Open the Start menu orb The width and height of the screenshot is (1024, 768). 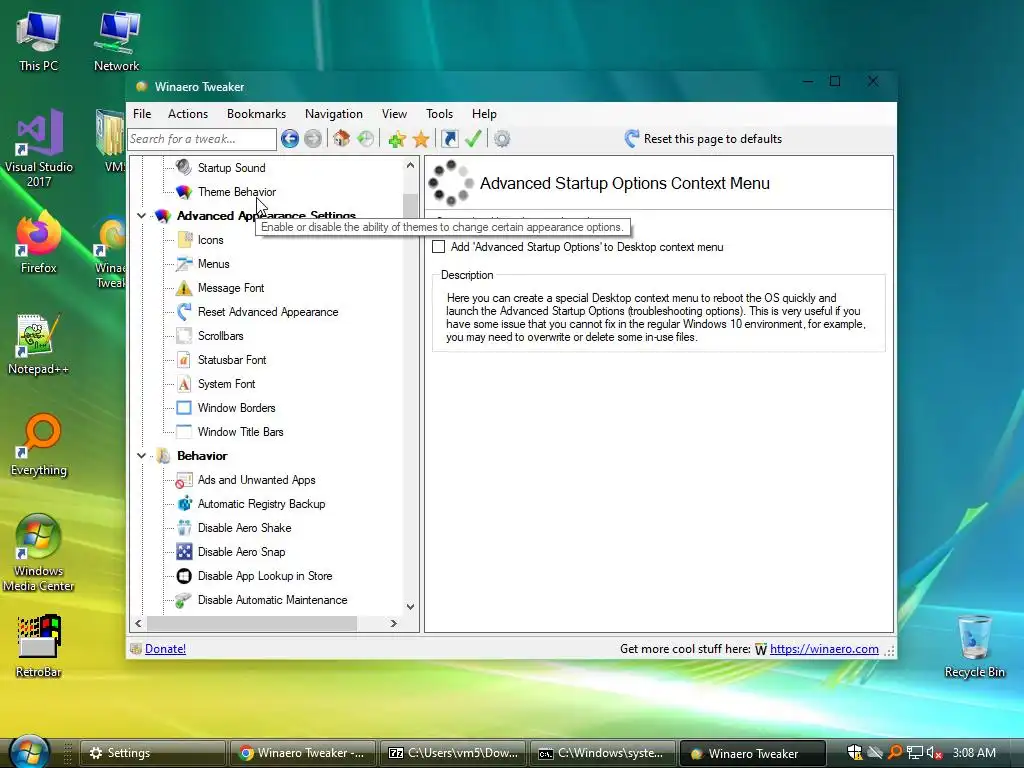tap(29, 752)
